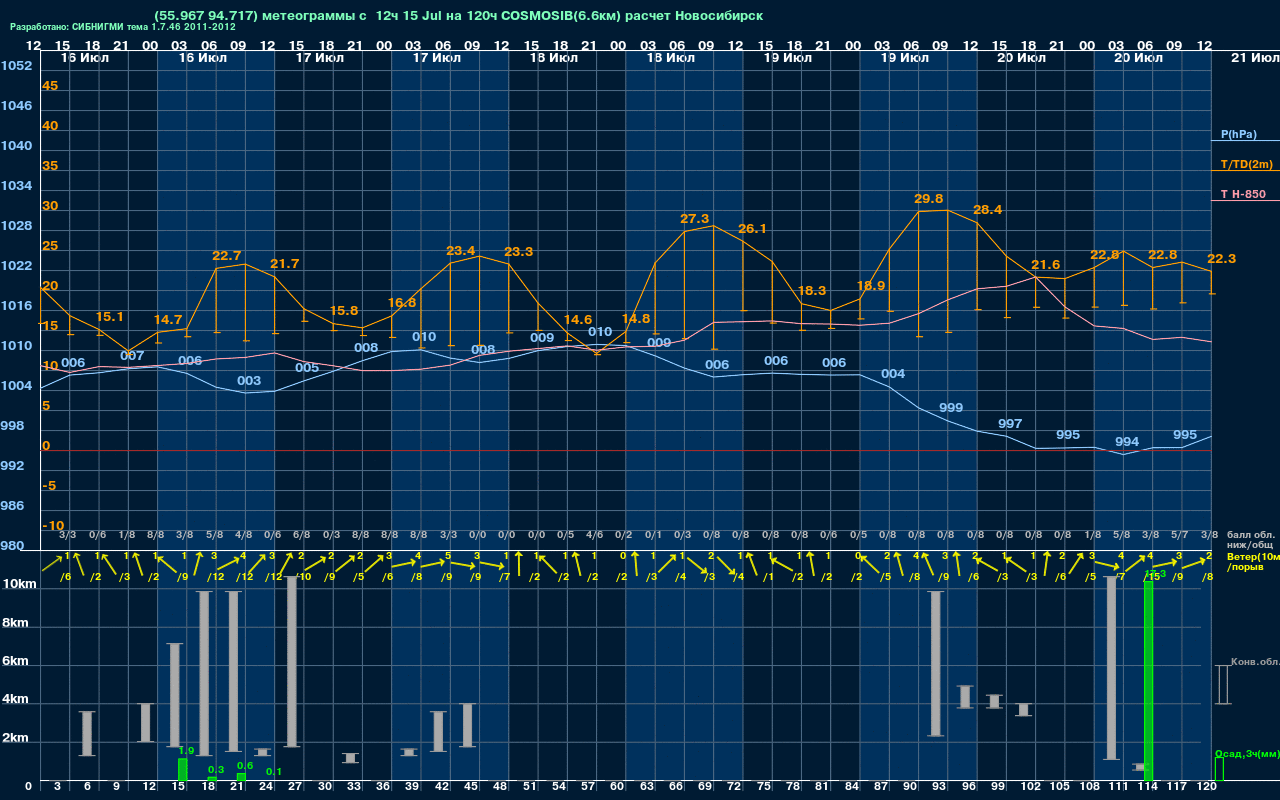This screenshot has height=800, width=1280.
Task: Click the 980 pressure axis label
Action: pos(12,546)
